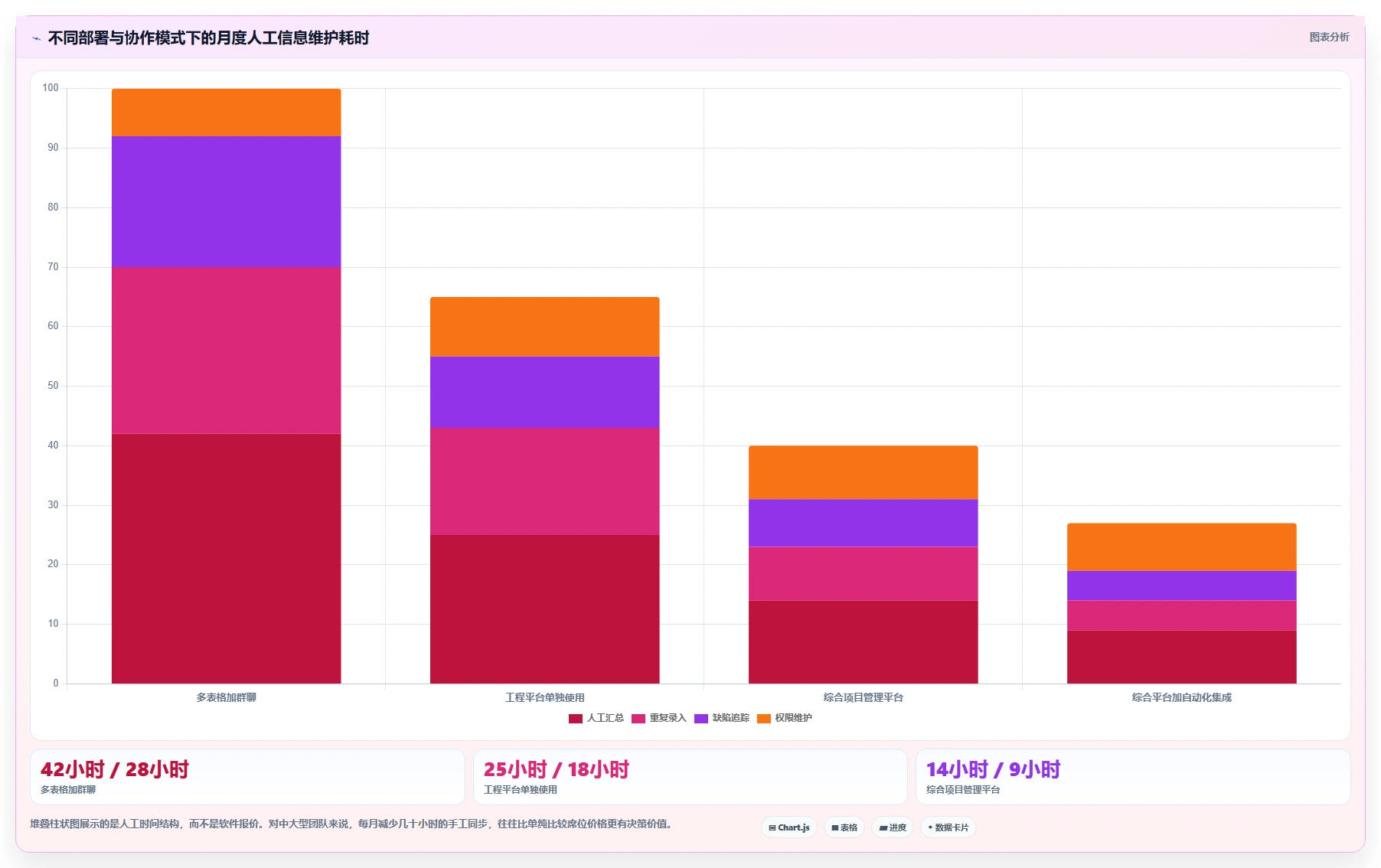Click the 重复录入 legend label

click(668, 718)
